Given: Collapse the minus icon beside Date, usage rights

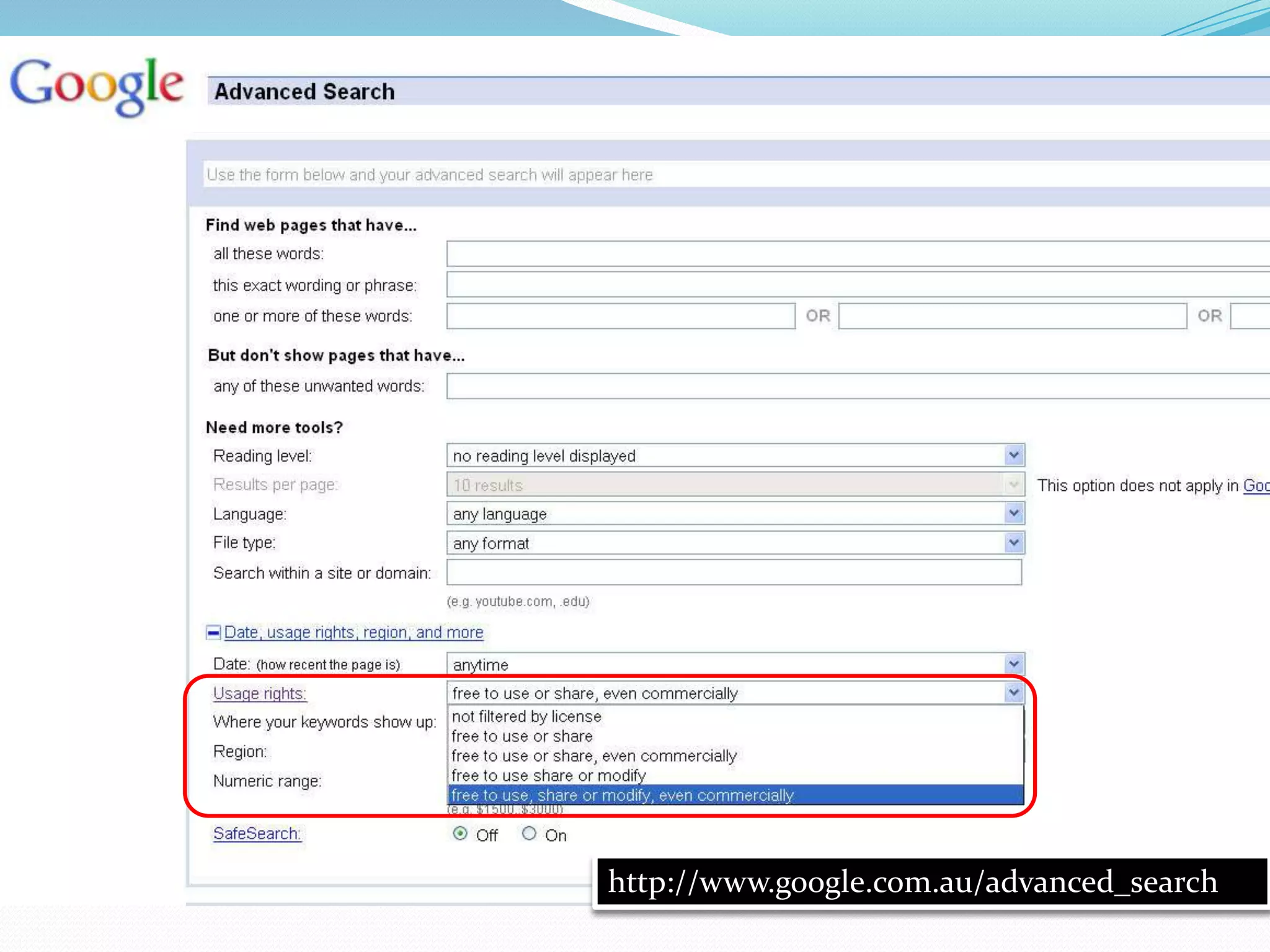Looking at the screenshot, I should (213, 632).
